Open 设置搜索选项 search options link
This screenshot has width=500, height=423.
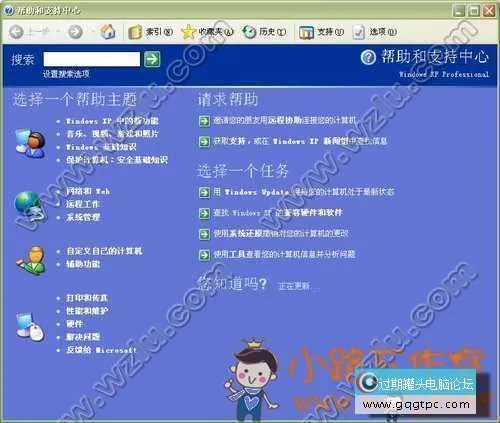pyautogui.click(x=66, y=74)
